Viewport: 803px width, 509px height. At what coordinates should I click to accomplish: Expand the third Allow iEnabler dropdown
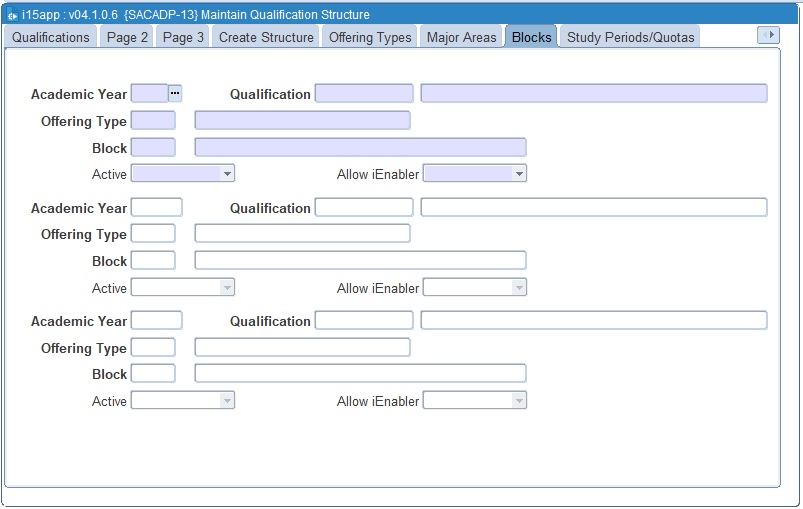tap(474, 401)
